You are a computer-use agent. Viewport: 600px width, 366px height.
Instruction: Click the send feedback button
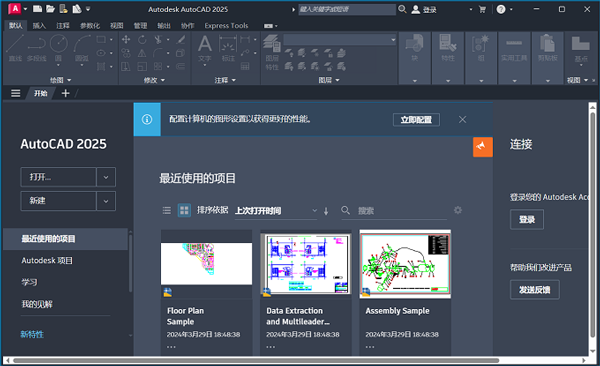[x=535, y=290]
